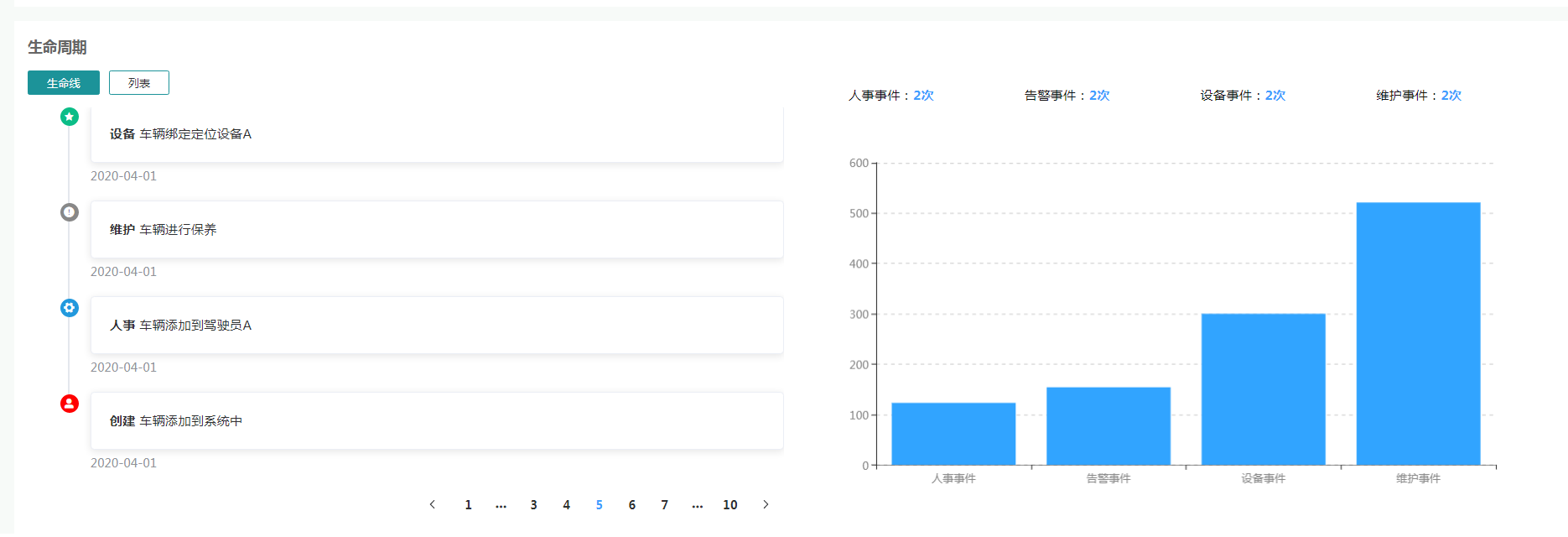This screenshot has width=1568, height=537.
Task: Click the 告警事件 2次 count link
Action: pos(1099,96)
